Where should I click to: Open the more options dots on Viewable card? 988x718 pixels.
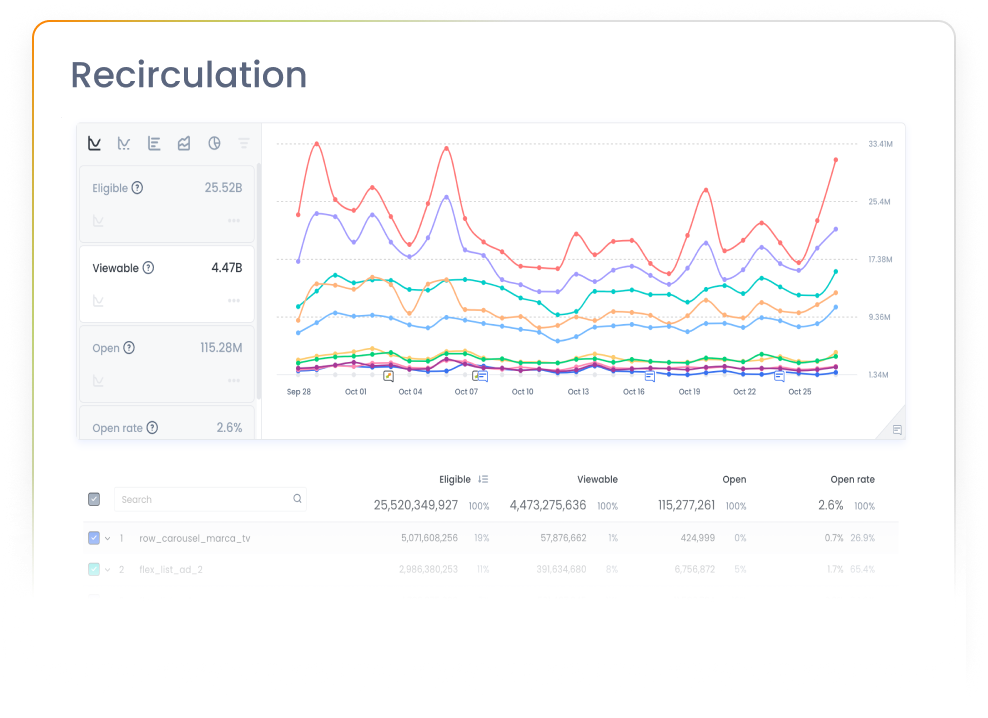[x=233, y=300]
